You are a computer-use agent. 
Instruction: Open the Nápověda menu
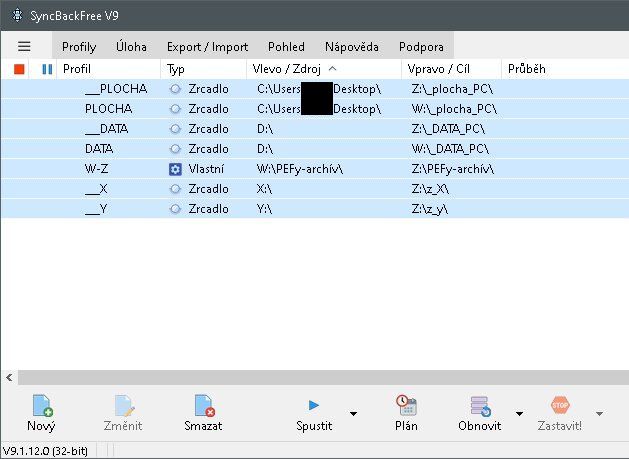352,47
